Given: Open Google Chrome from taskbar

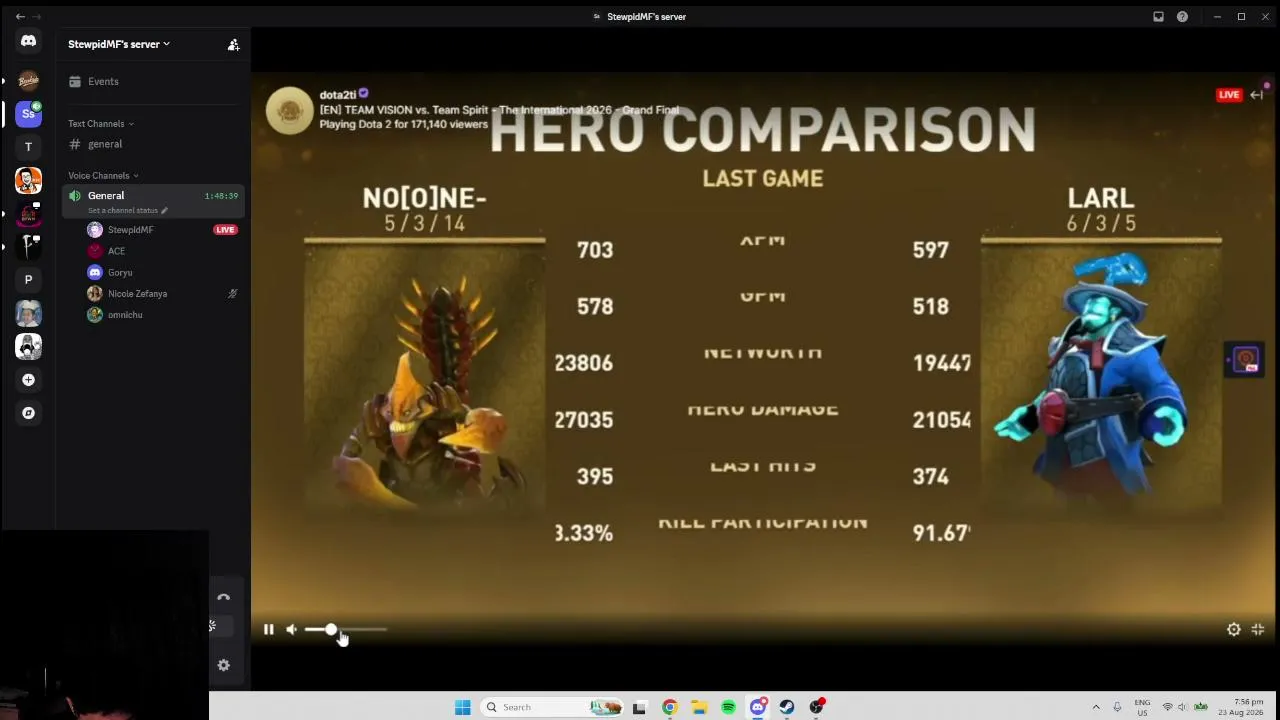Looking at the screenshot, I should [x=670, y=707].
